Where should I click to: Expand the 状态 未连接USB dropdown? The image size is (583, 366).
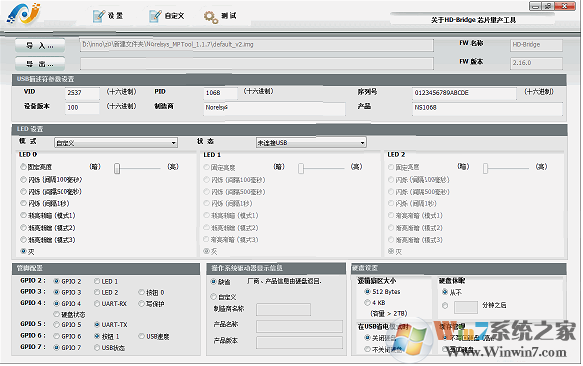311,142
